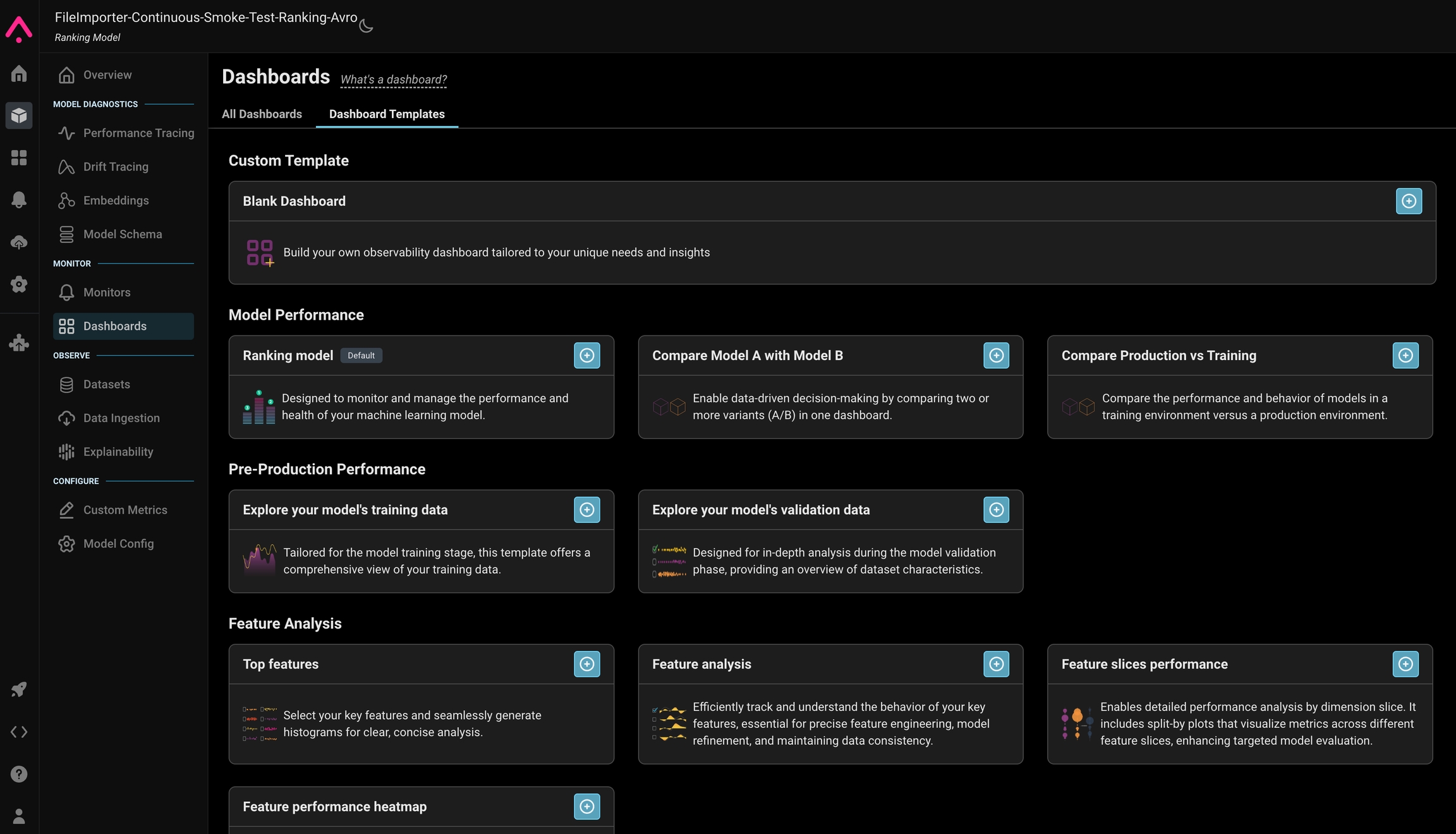
Task: Click the rocket icon in the left rail
Action: pyautogui.click(x=19, y=689)
